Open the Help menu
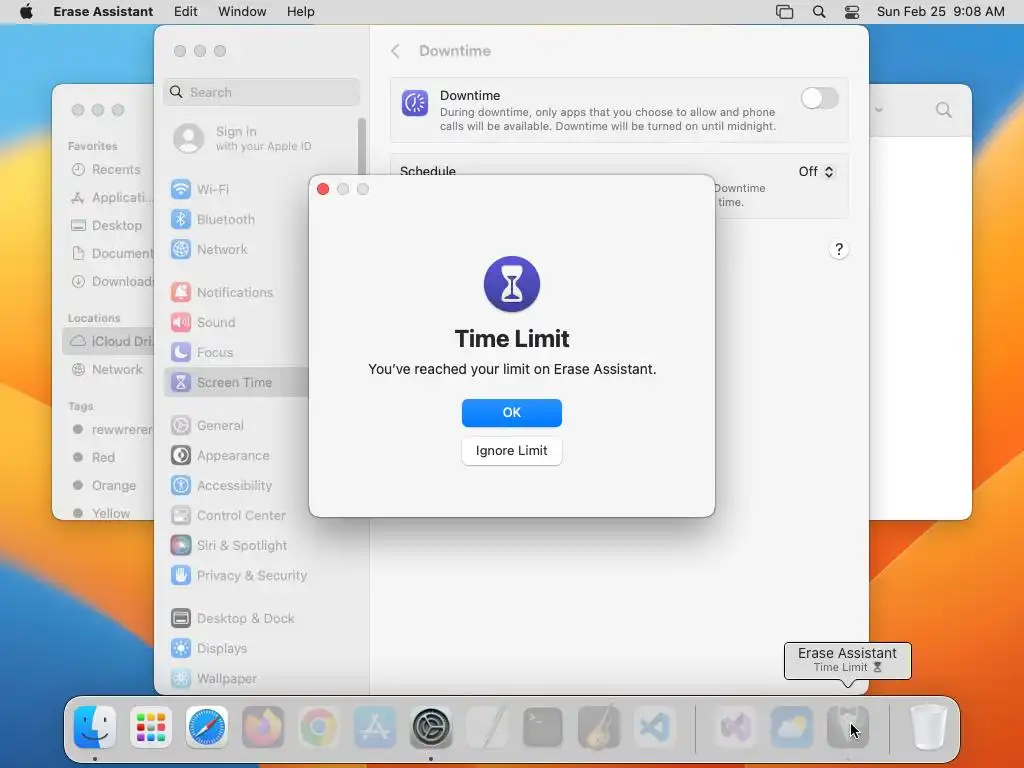Viewport: 1024px width, 768px height. coord(300,12)
